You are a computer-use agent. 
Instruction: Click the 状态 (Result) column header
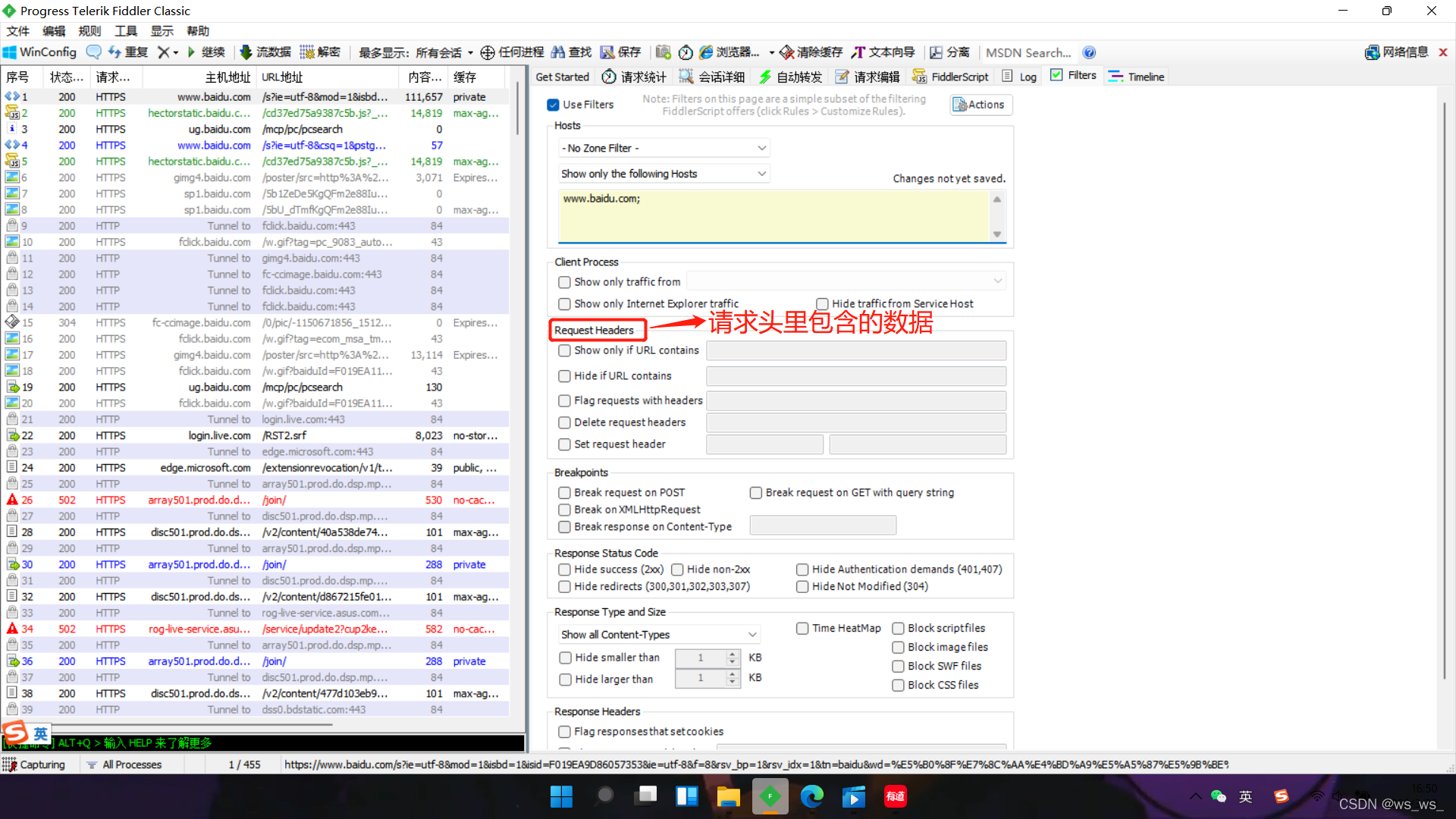tap(67, 77)
